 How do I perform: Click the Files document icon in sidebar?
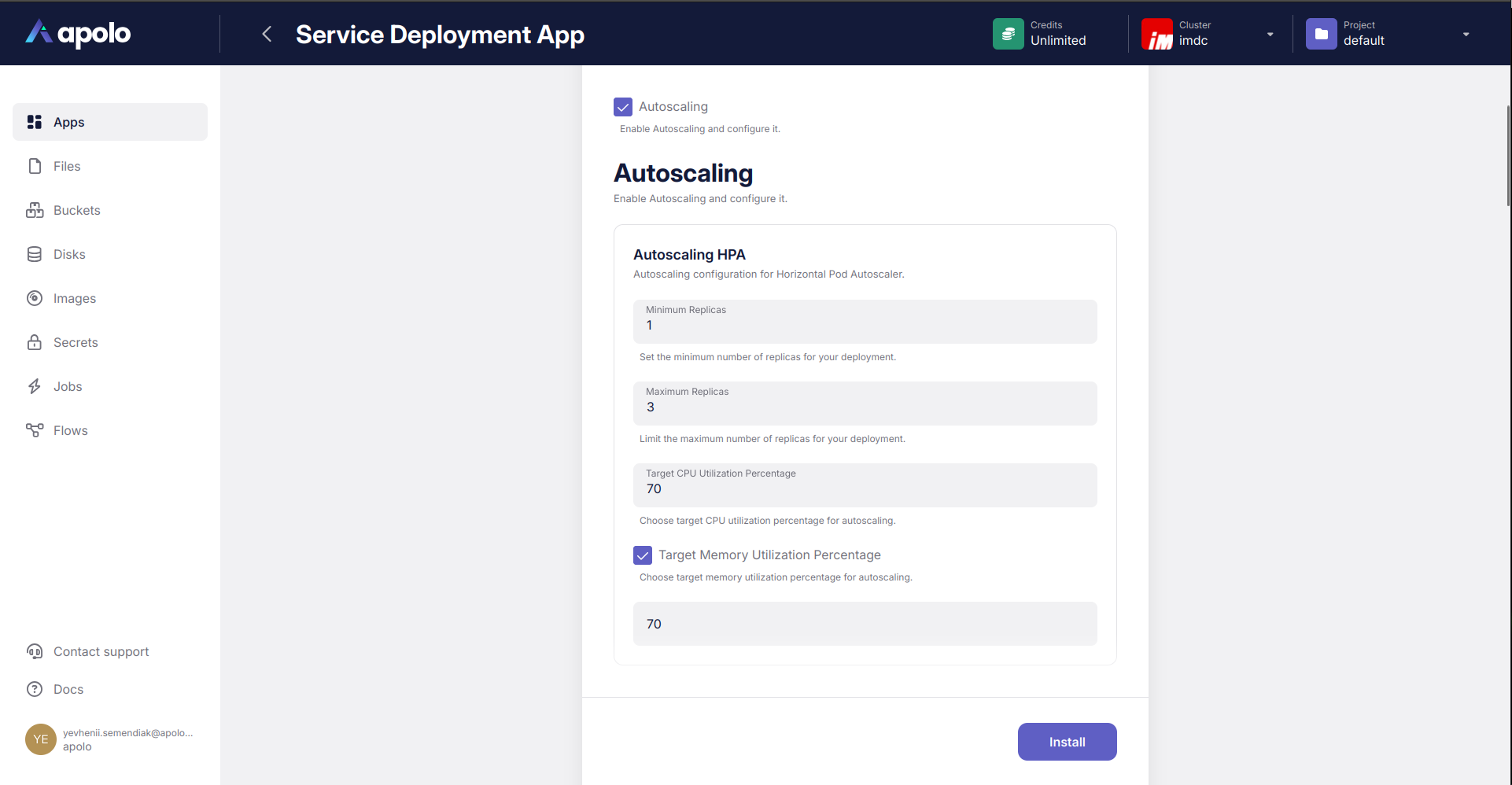(x=35, y=166)
